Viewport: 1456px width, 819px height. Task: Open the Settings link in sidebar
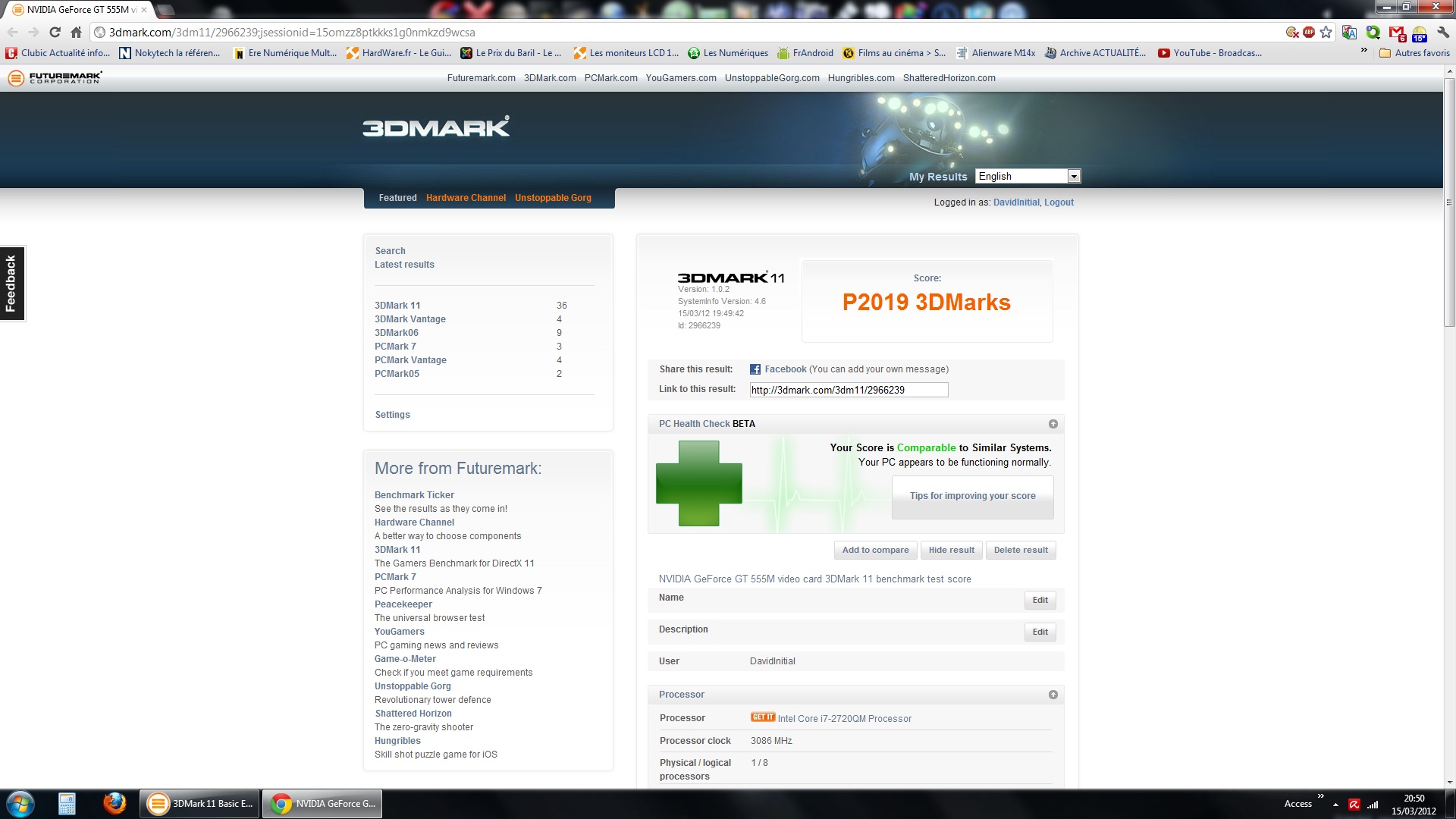(x=392, y=415)
